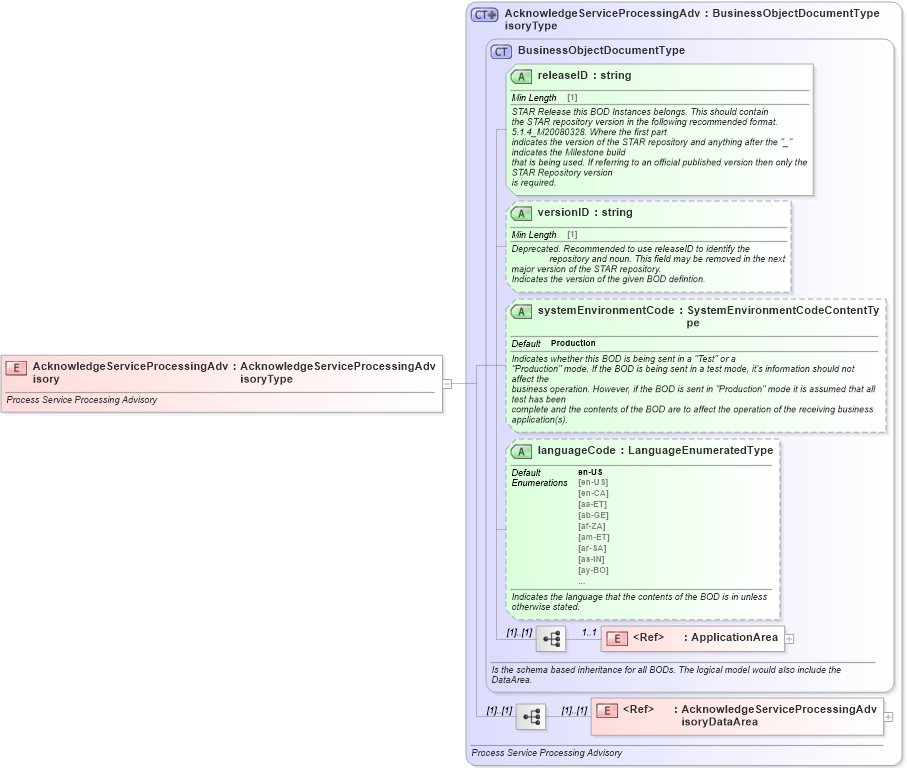Viewport: 907px width, 768px height.
Task: Click the attribute icon for systemEnvironmentCode
Action: [521, 310]
